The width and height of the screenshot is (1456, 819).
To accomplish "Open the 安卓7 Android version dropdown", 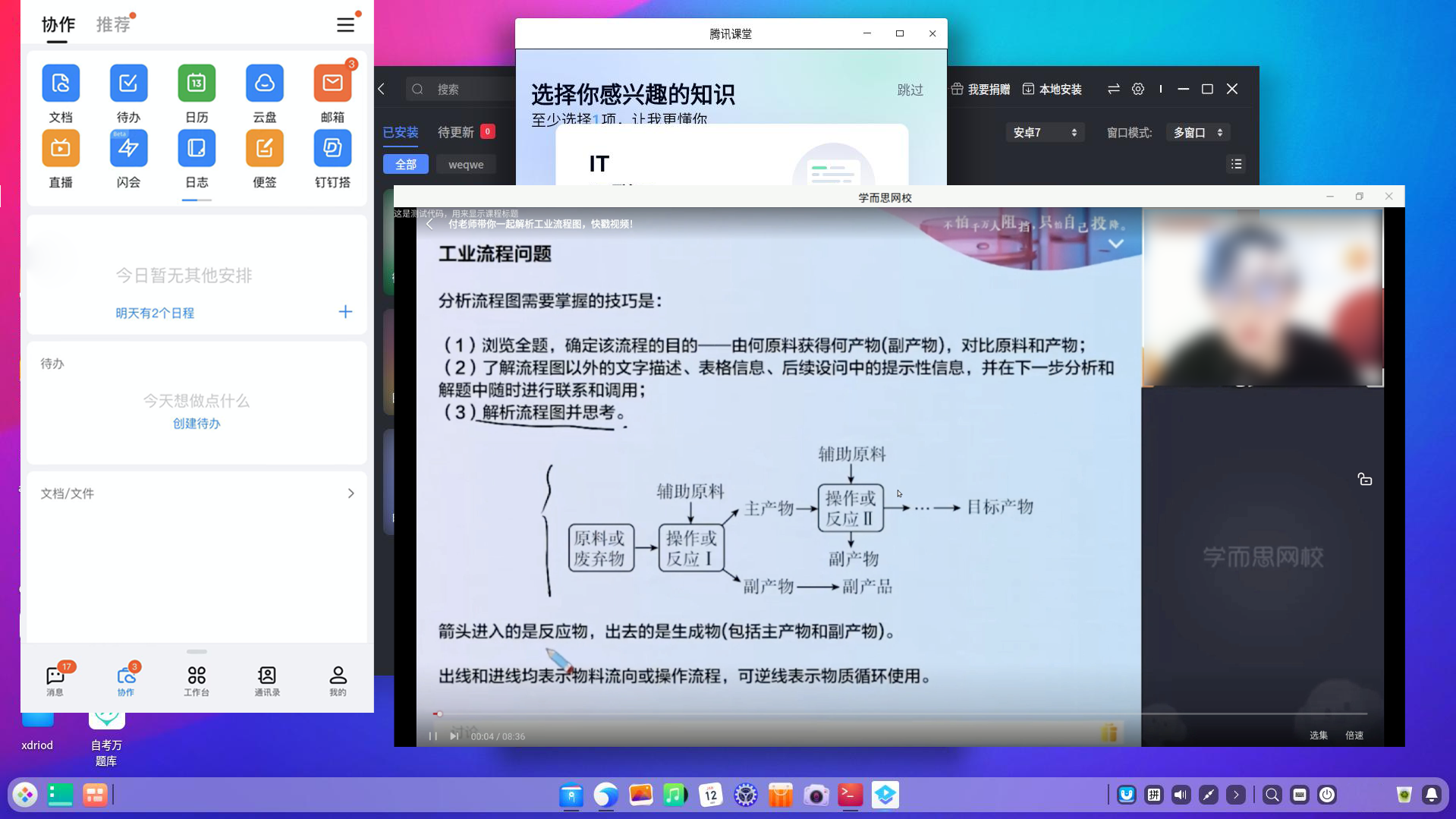I will click(1045, 132).
